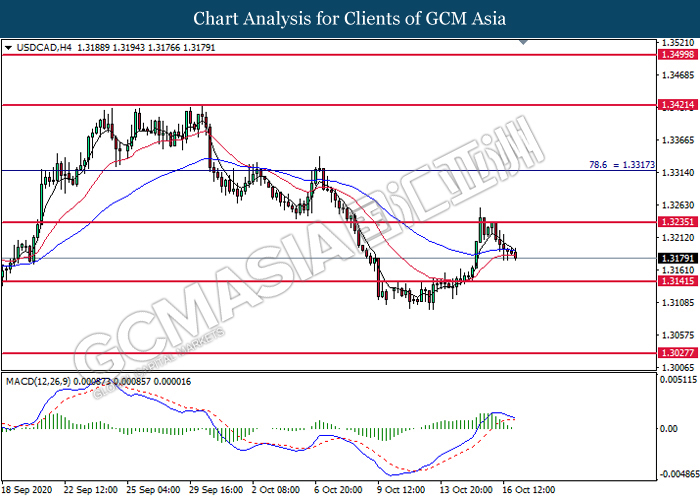Click the 6 Oct 20:00 time label
The image size is (700, 500).
(338, 490)
